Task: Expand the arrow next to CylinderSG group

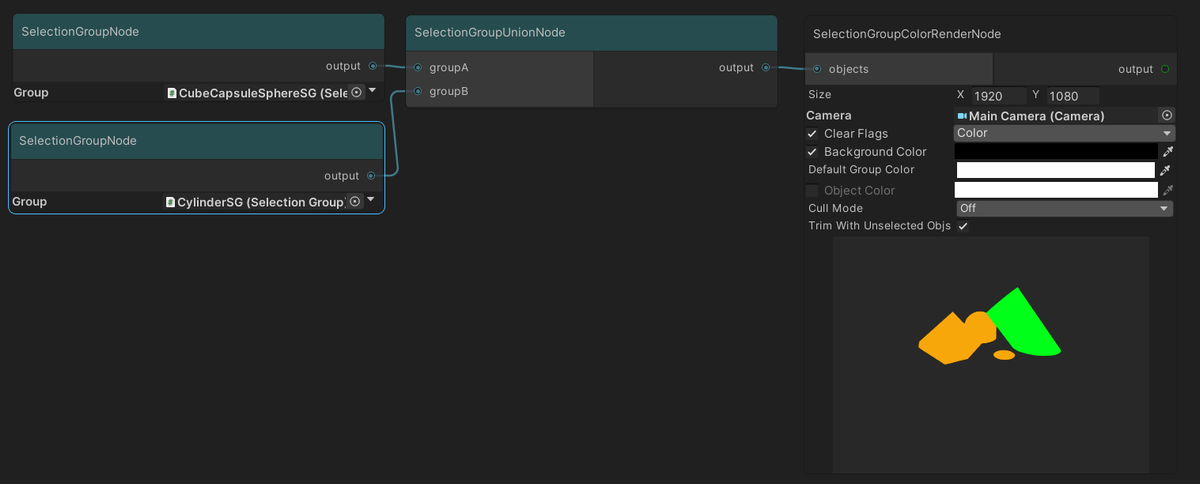Action: click(x=372, y=200)
